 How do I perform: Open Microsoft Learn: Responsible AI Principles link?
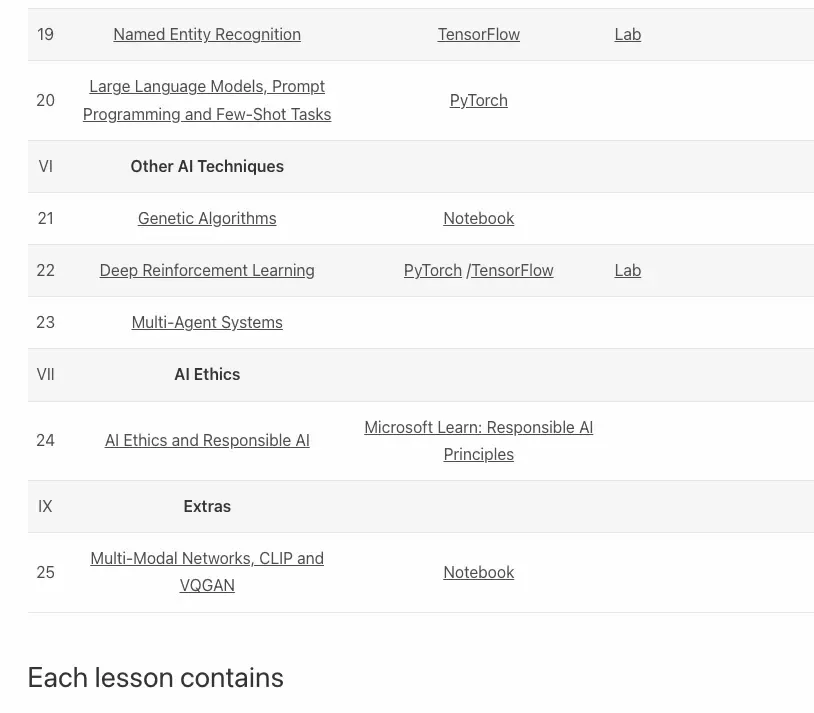pos(479,440)
